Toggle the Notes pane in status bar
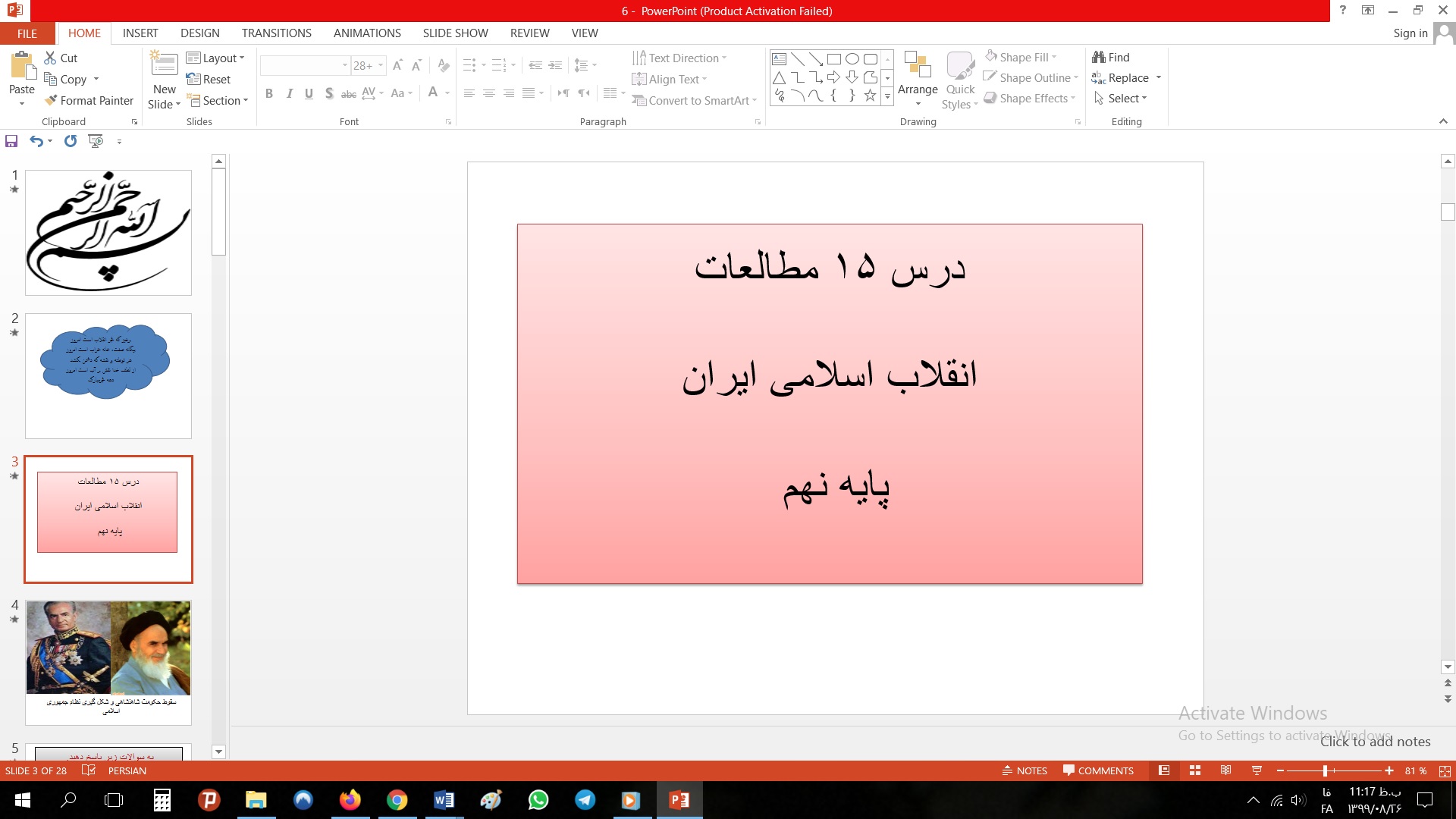The height and width of the screenshot is (819, 1456). (x=1025, y=770)
